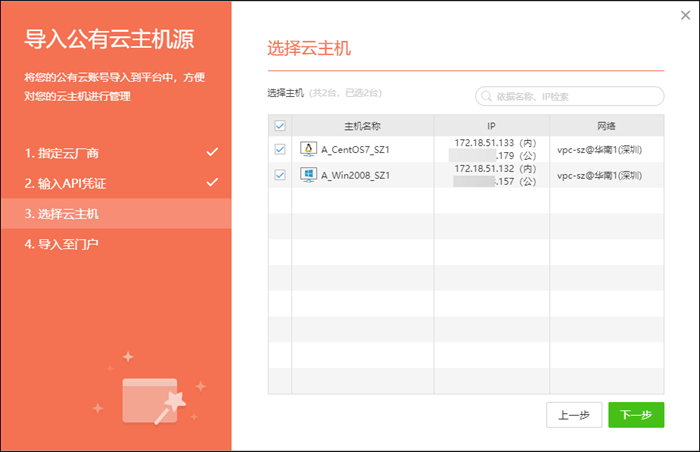This screenshot has width=700, height=452.
Task: Click the 上一步 button
Action: click(574, 415)
